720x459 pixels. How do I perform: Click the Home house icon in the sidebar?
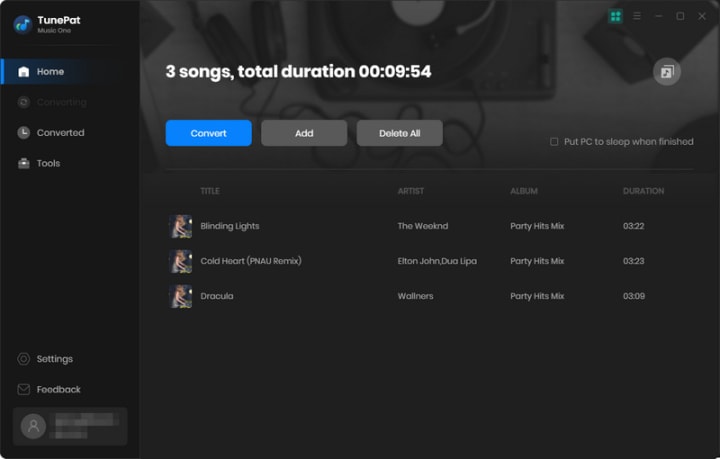pos(23,72)
